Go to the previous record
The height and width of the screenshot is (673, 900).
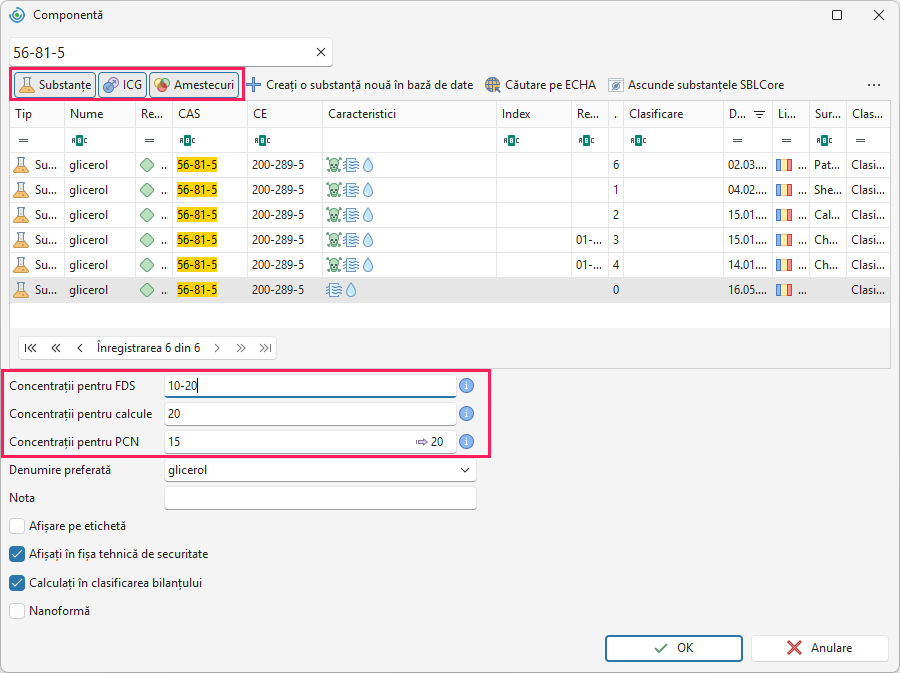click(x=80, y=348)
